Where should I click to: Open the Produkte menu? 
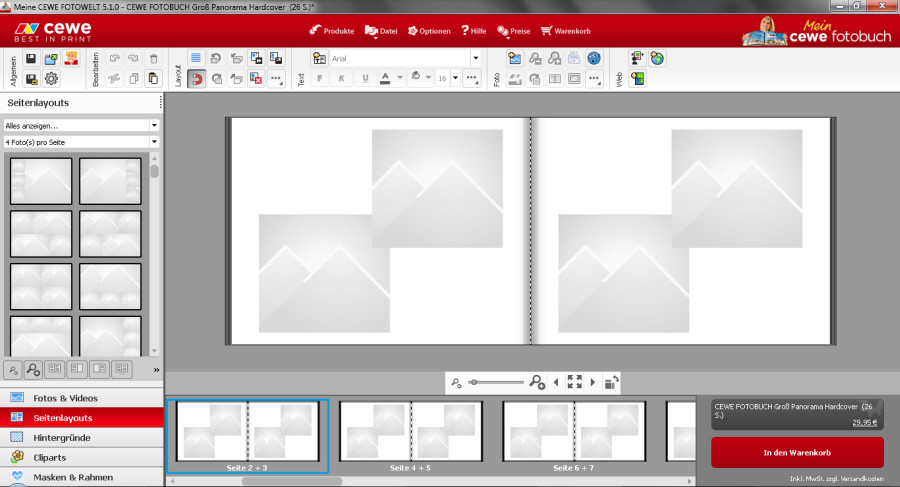(332, 31)
